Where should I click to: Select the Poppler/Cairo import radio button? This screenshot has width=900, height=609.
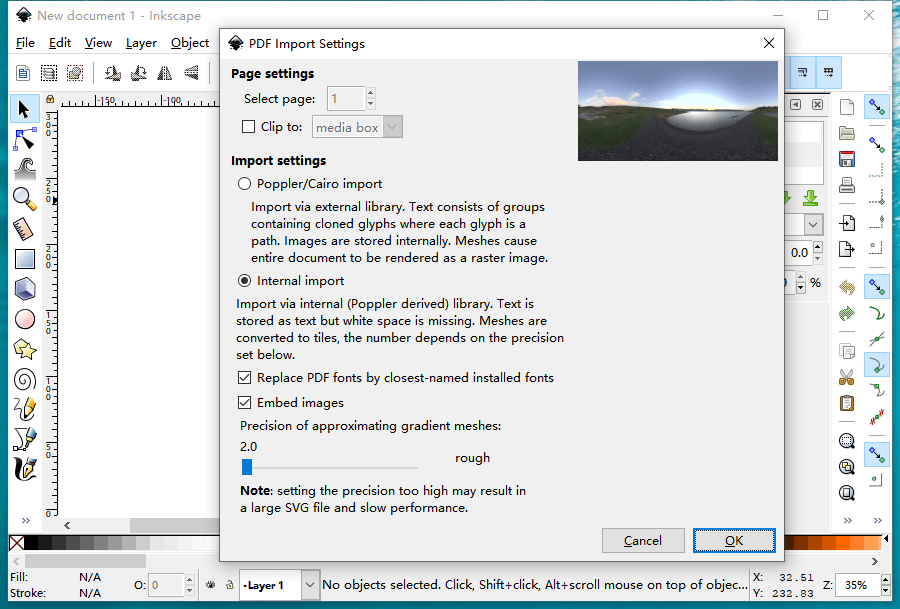coord(244,183)
